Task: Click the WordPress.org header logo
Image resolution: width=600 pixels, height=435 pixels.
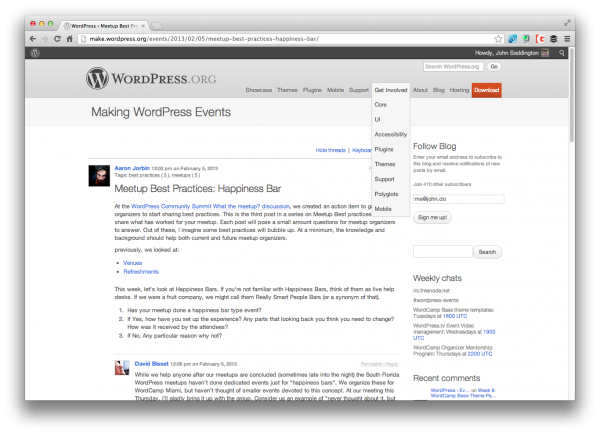Action: click(x=151, y=78)
